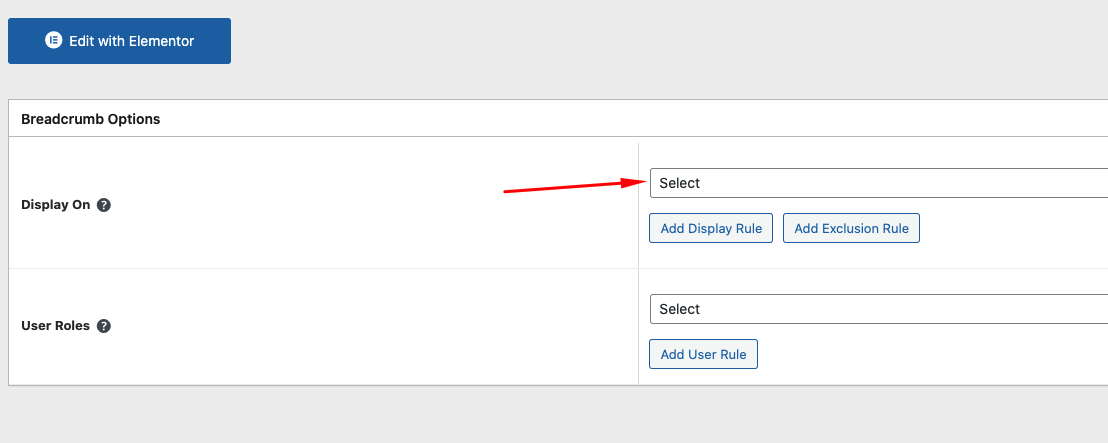The width and height of the screenshot is (1108, 443).
Task: Click the "Edit with Elementor" button text
Action: click(131, 41)
